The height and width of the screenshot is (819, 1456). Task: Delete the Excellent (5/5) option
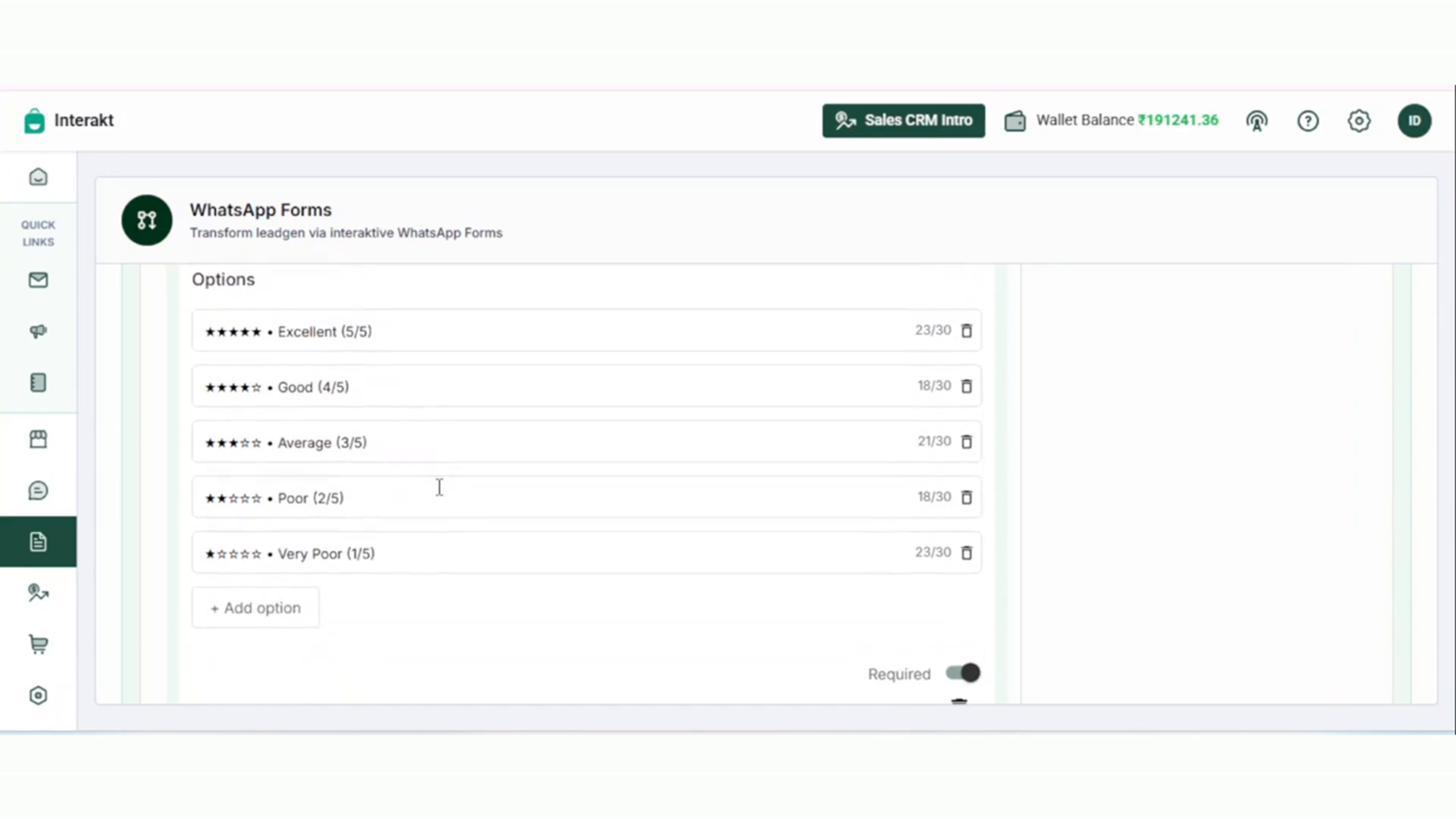coord(966,330)
